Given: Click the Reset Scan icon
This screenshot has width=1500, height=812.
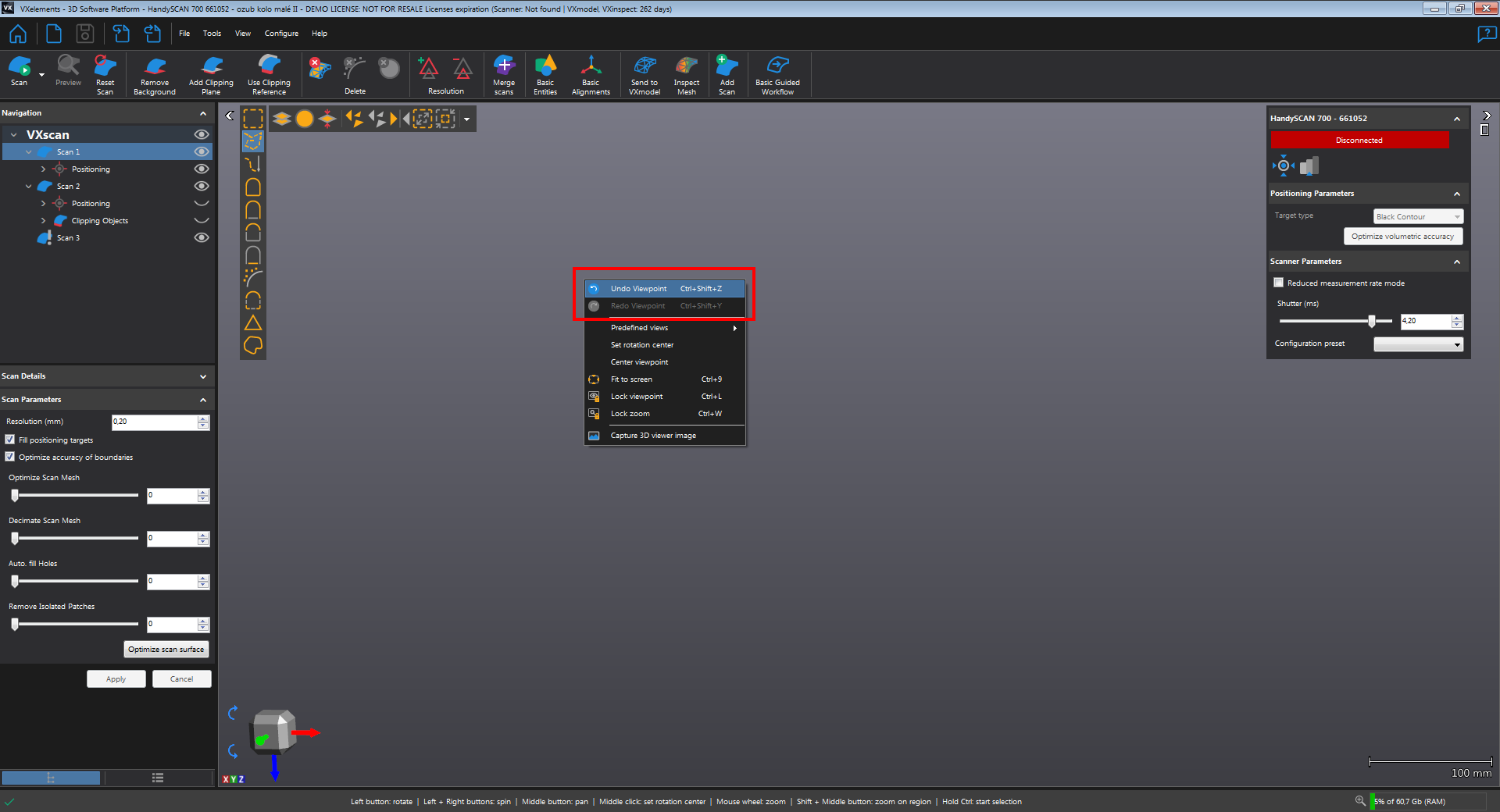Looking at the screenshot, I should point(105,75).
